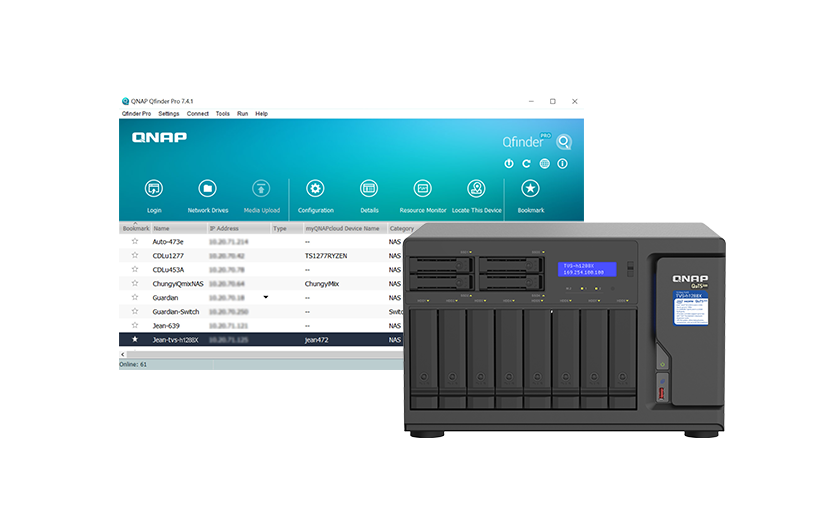Open the Login tool

click(x=154, y=189)
